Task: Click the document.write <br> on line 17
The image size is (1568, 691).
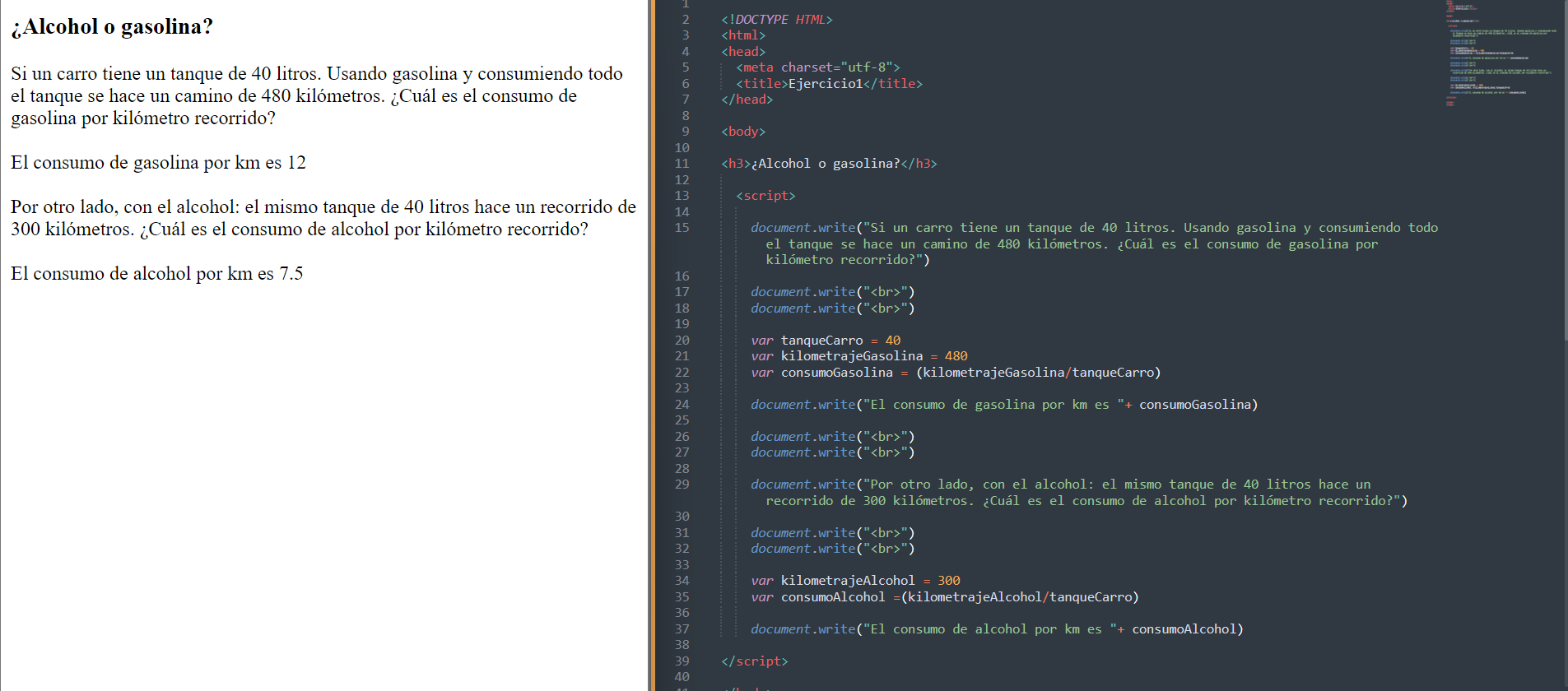Action: 833,292
